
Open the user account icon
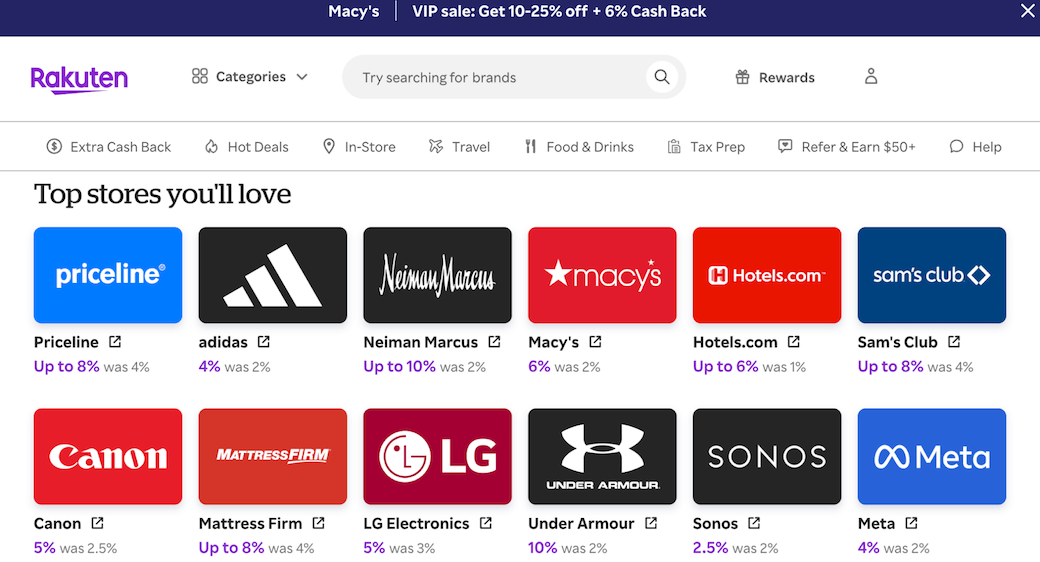tap(871, 77)
